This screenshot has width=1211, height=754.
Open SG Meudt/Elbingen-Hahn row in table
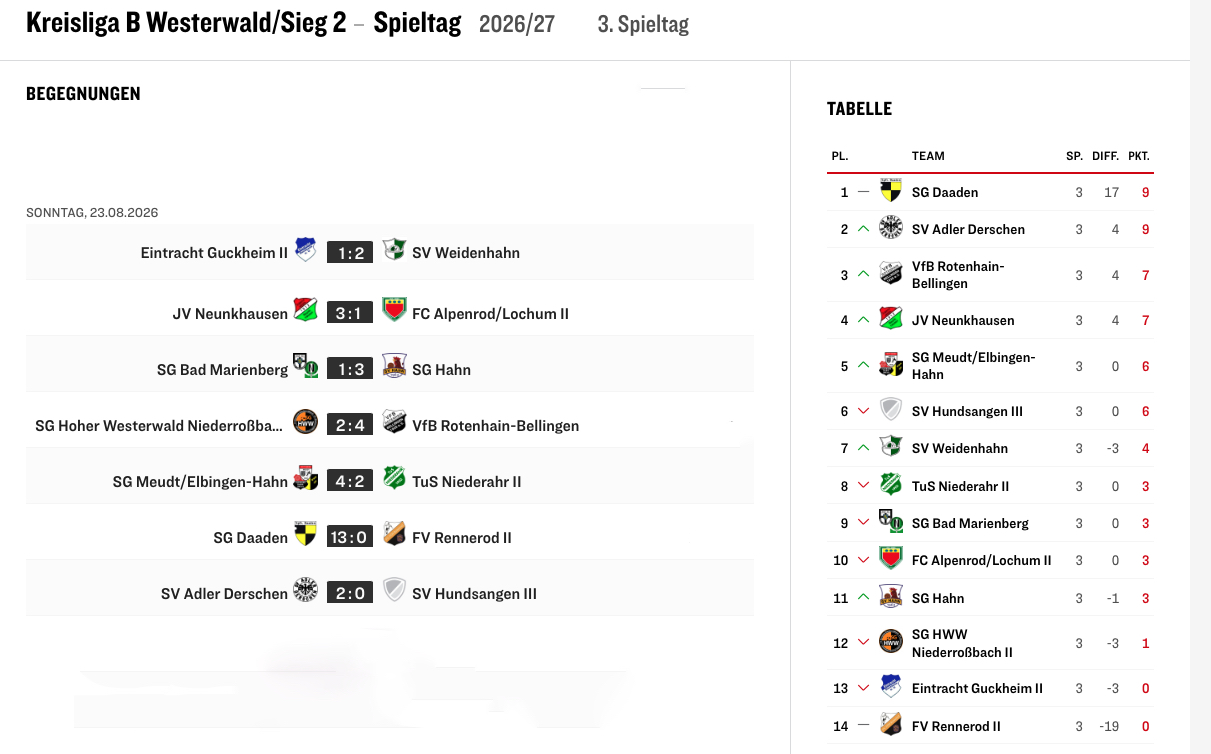(990, 366)
